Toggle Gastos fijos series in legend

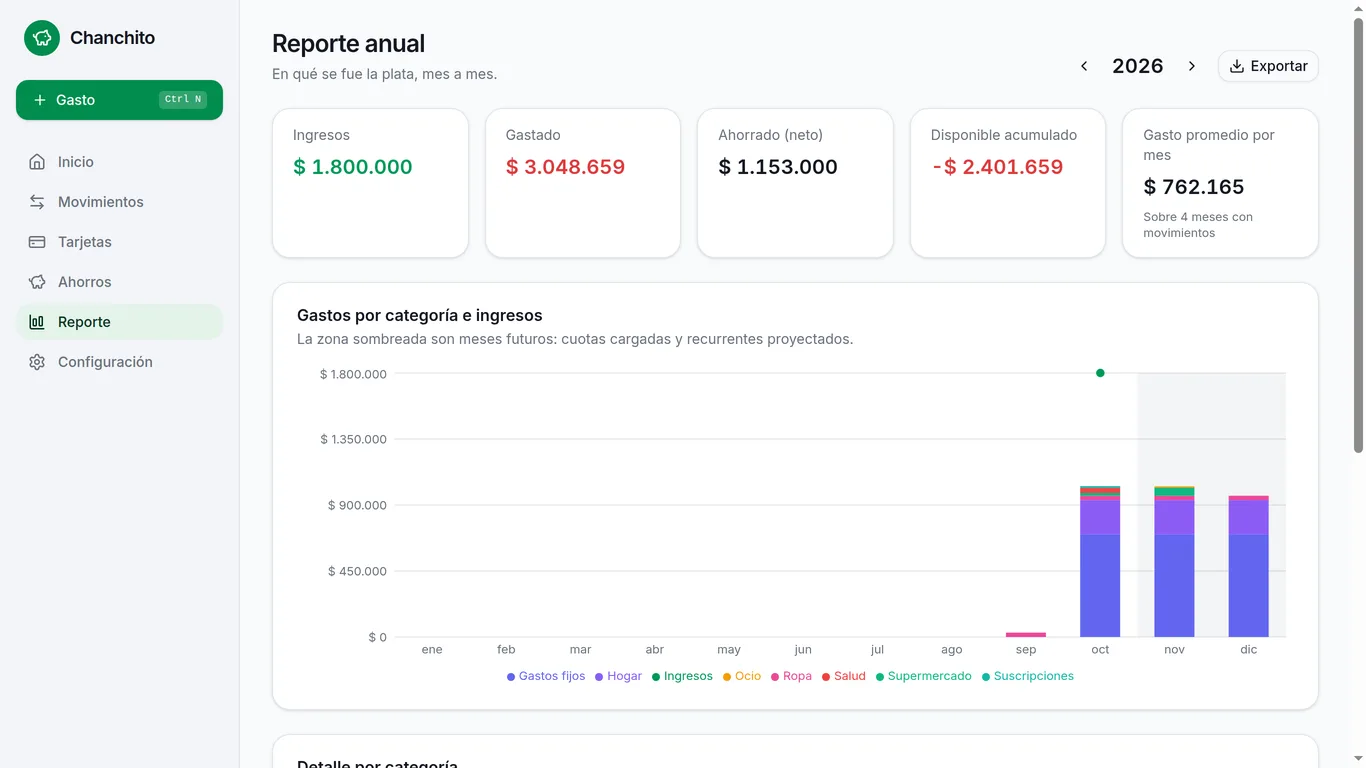click(546, 676)
